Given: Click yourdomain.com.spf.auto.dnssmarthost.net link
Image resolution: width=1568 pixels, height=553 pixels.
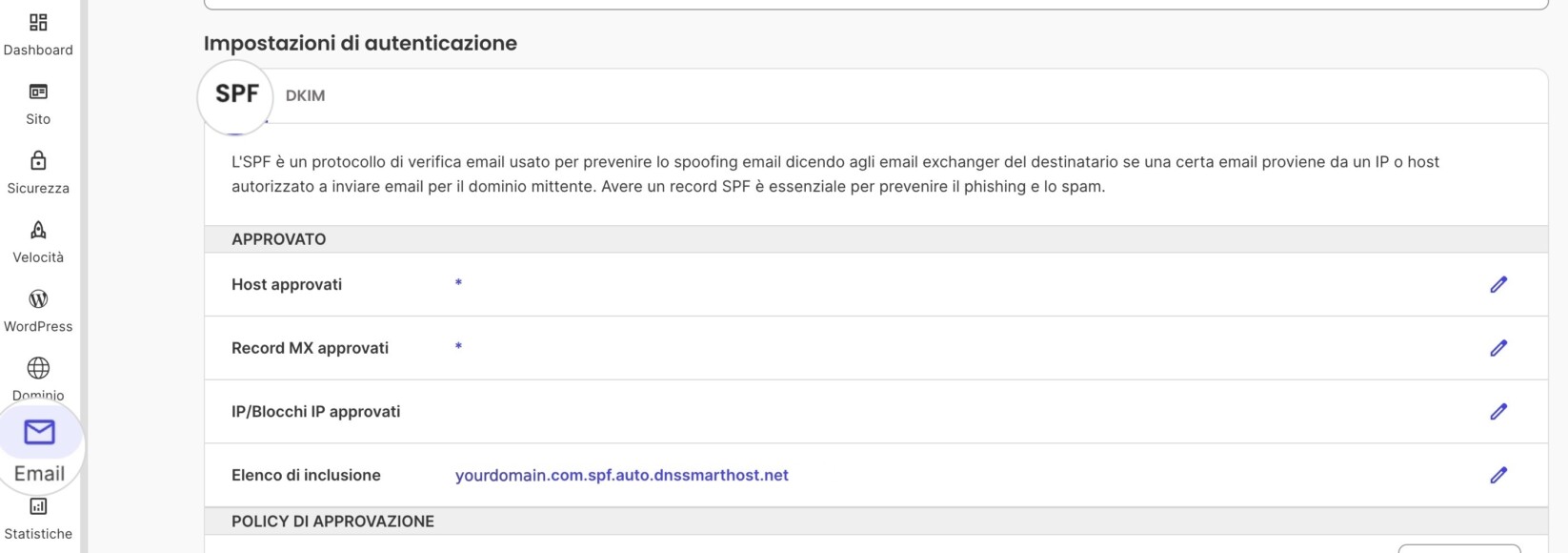Looking at the screenshot, I should (x=622, y=475).
